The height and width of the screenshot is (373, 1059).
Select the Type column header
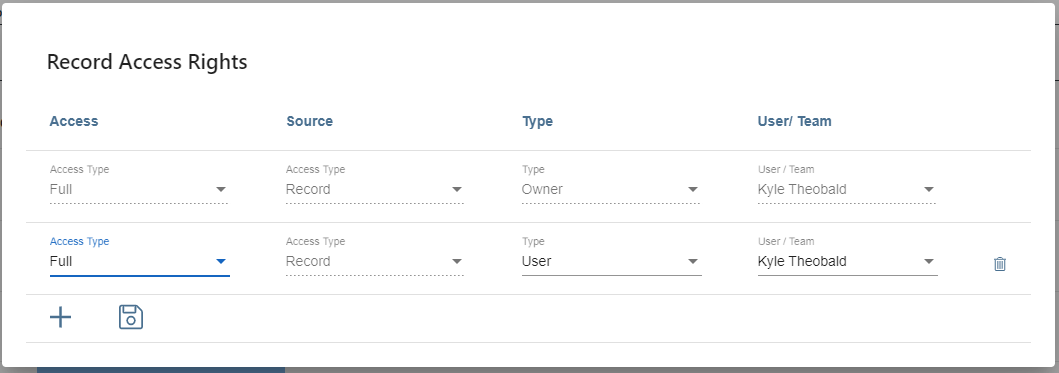538,122
